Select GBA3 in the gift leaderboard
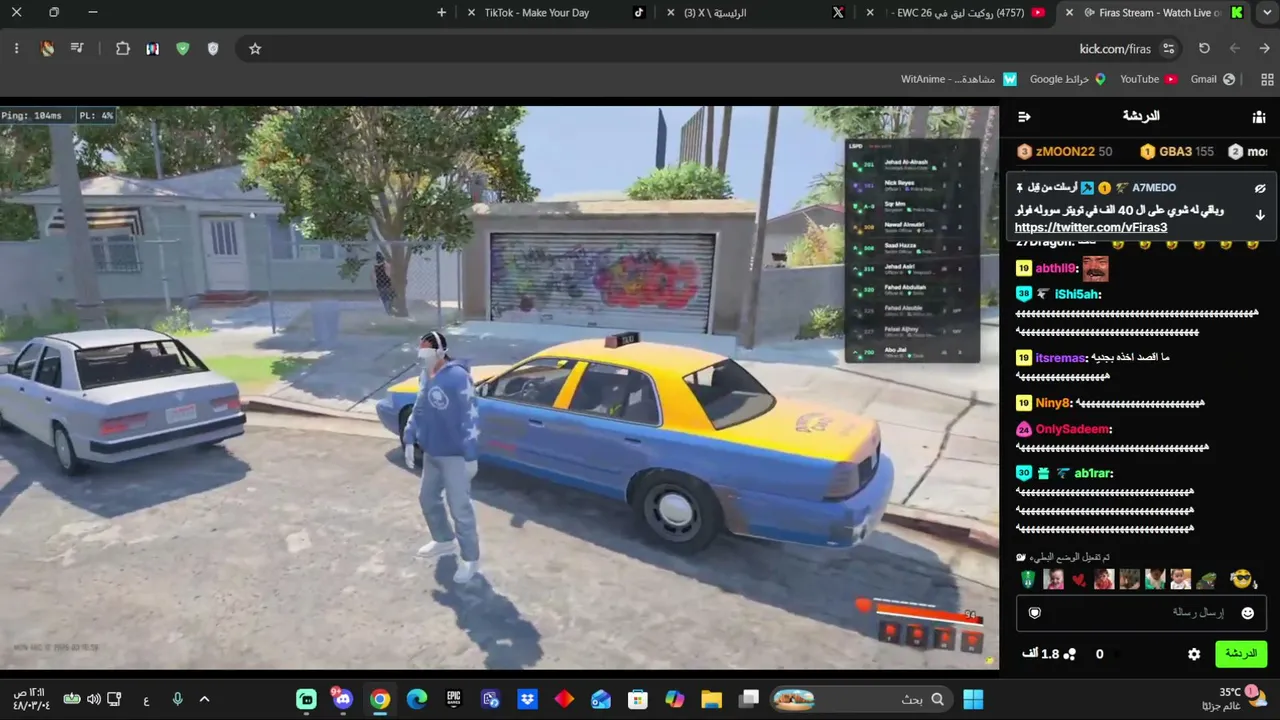 point(1177,152)
